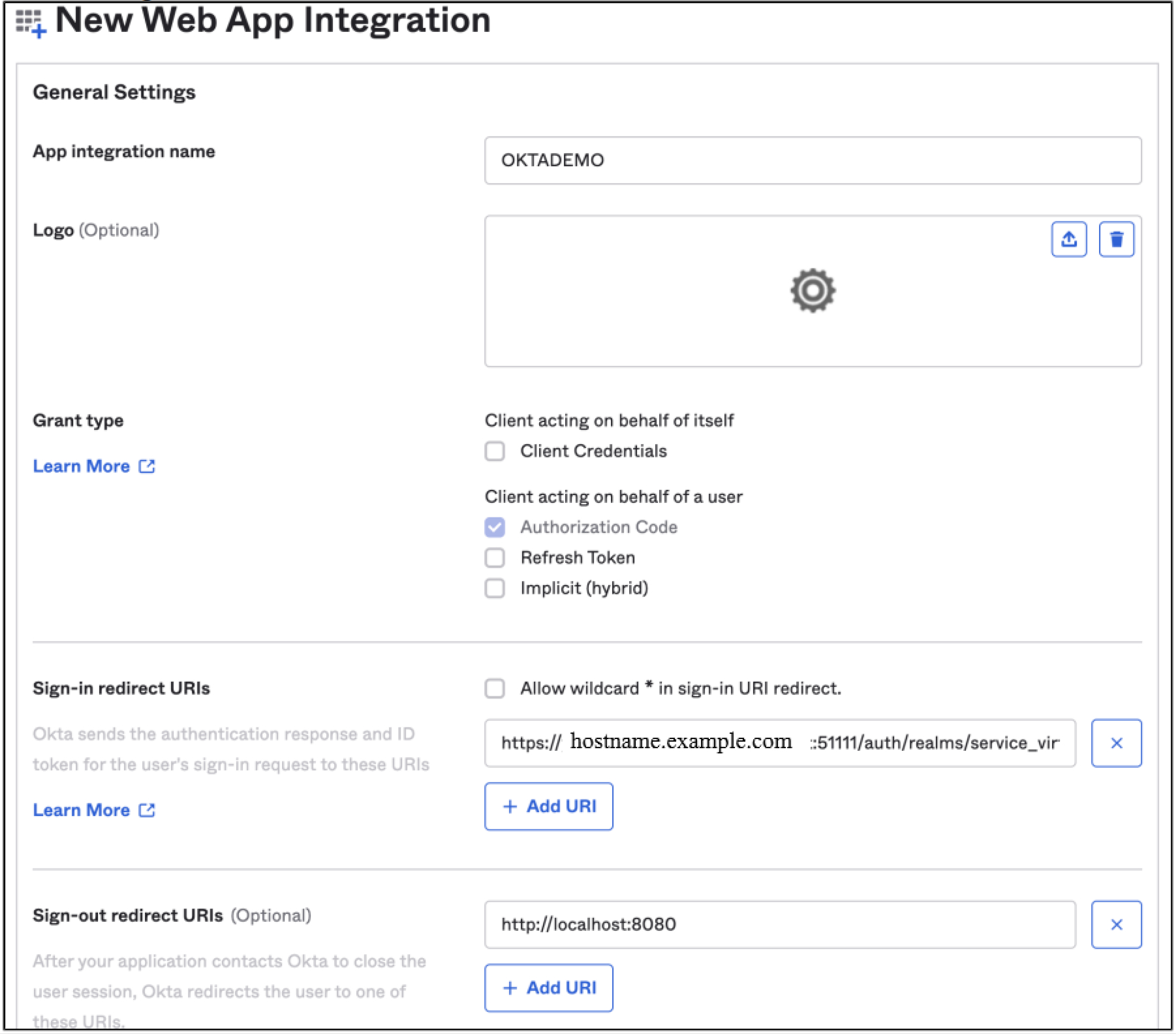
Task: Remove the localhost sign-out URI with X
Action: click(x=1116, y=924)
